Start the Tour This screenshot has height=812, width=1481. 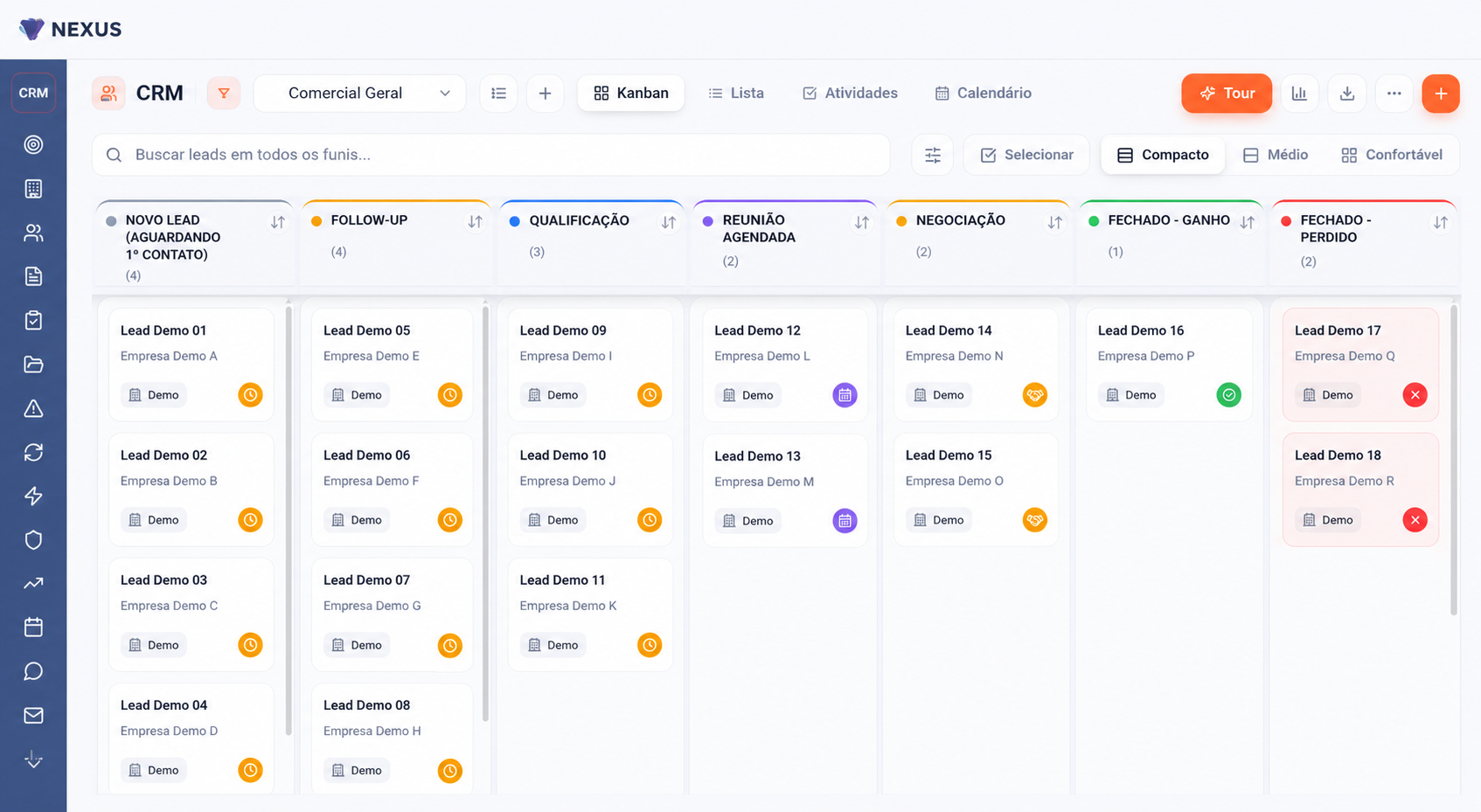point(1227,94)
